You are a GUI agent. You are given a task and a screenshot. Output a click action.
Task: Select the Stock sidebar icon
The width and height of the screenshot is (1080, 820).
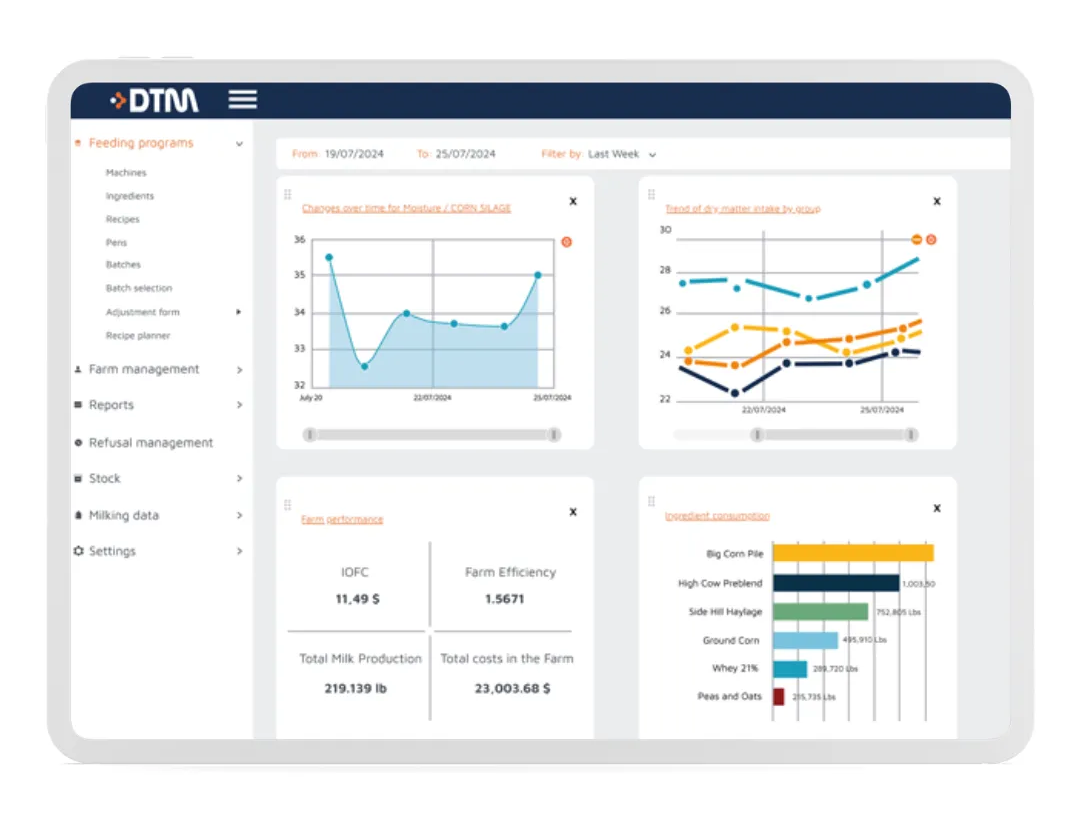pos(79,478)
